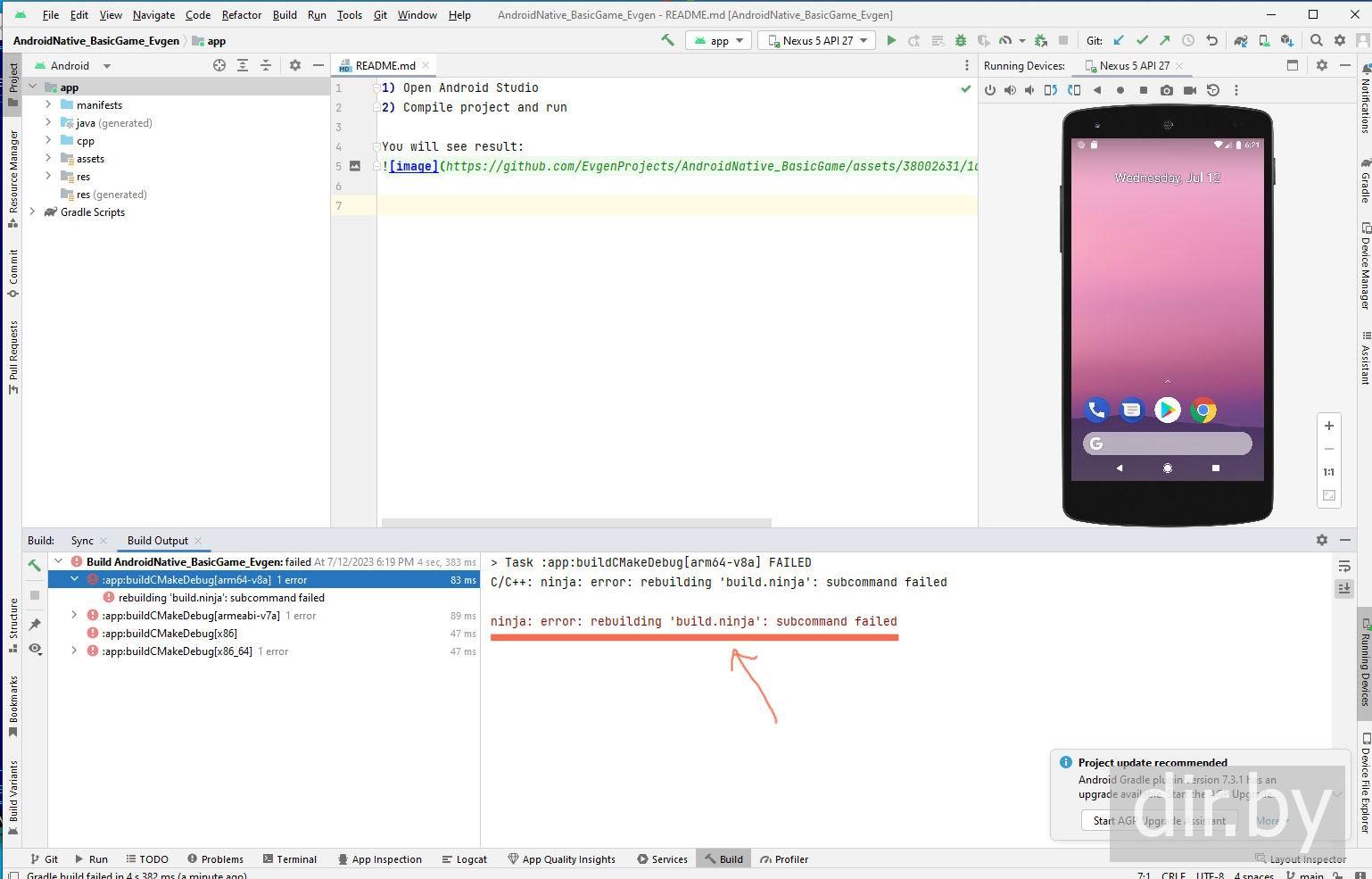Expand the cpp folder in the project tree
Viewport: 1372px width, 879px height.
point(49,140)
